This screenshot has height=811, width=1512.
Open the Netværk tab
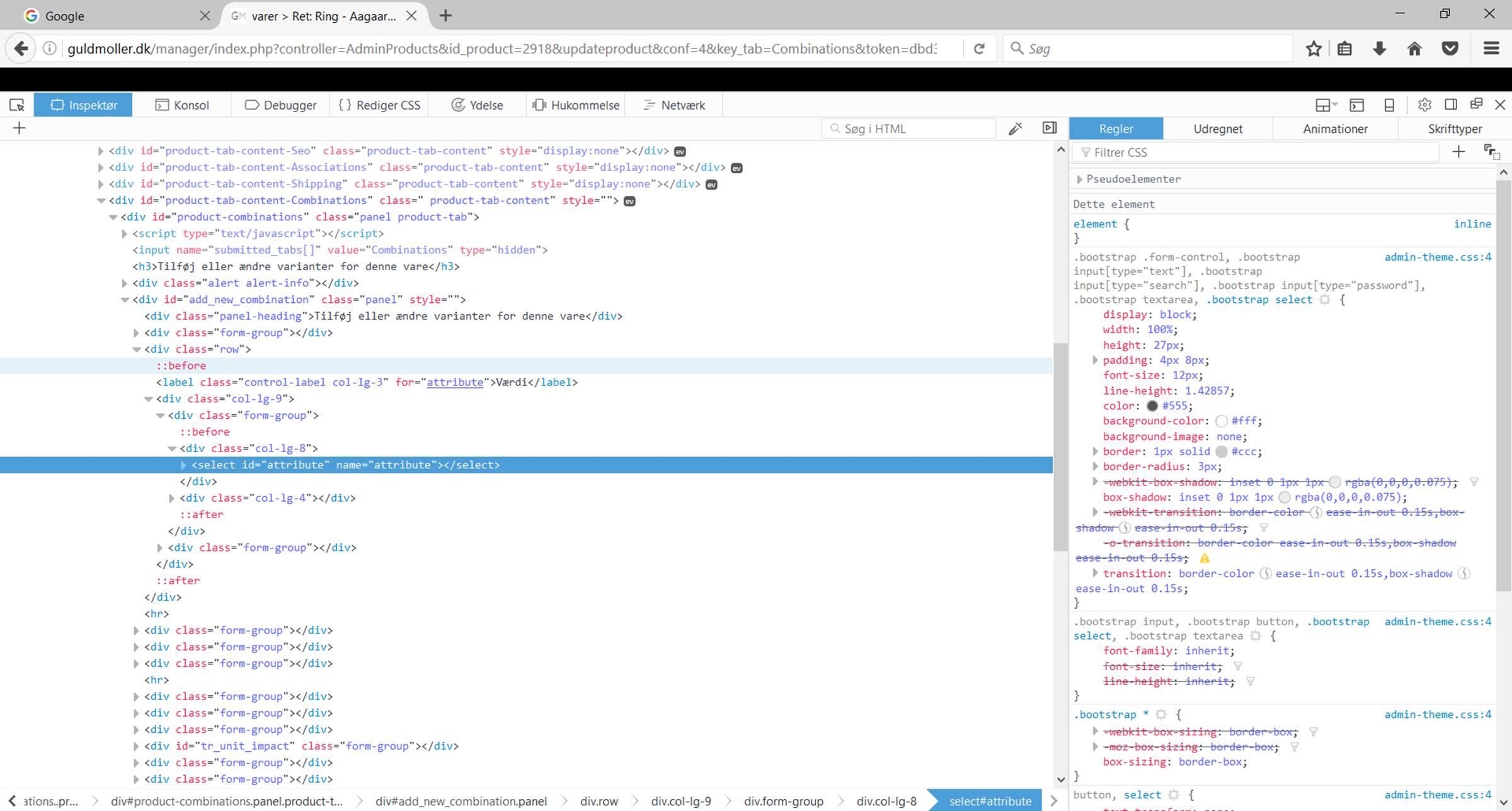pos(673,105)
